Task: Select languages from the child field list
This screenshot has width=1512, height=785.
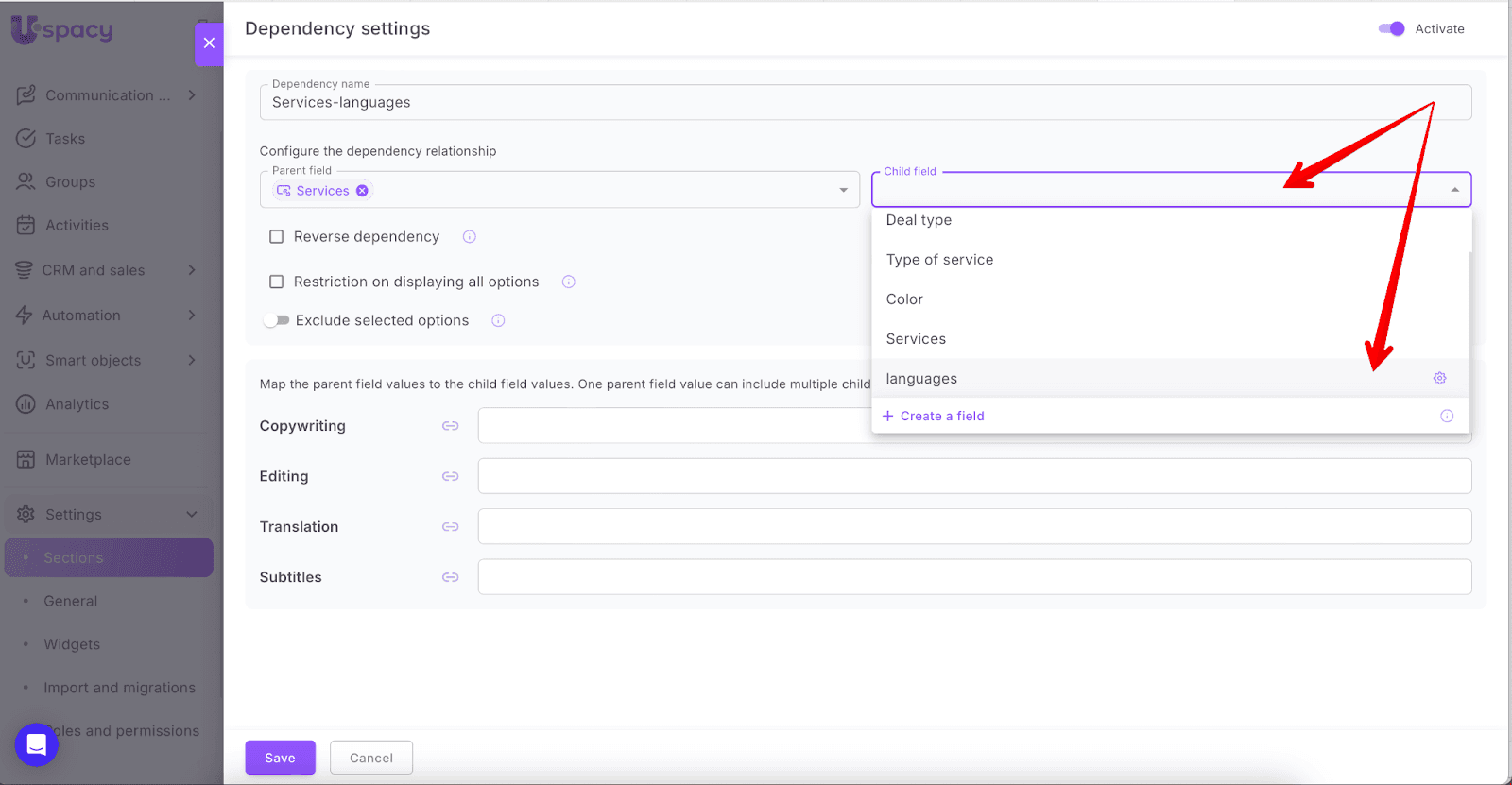Action: pos(921,379)
